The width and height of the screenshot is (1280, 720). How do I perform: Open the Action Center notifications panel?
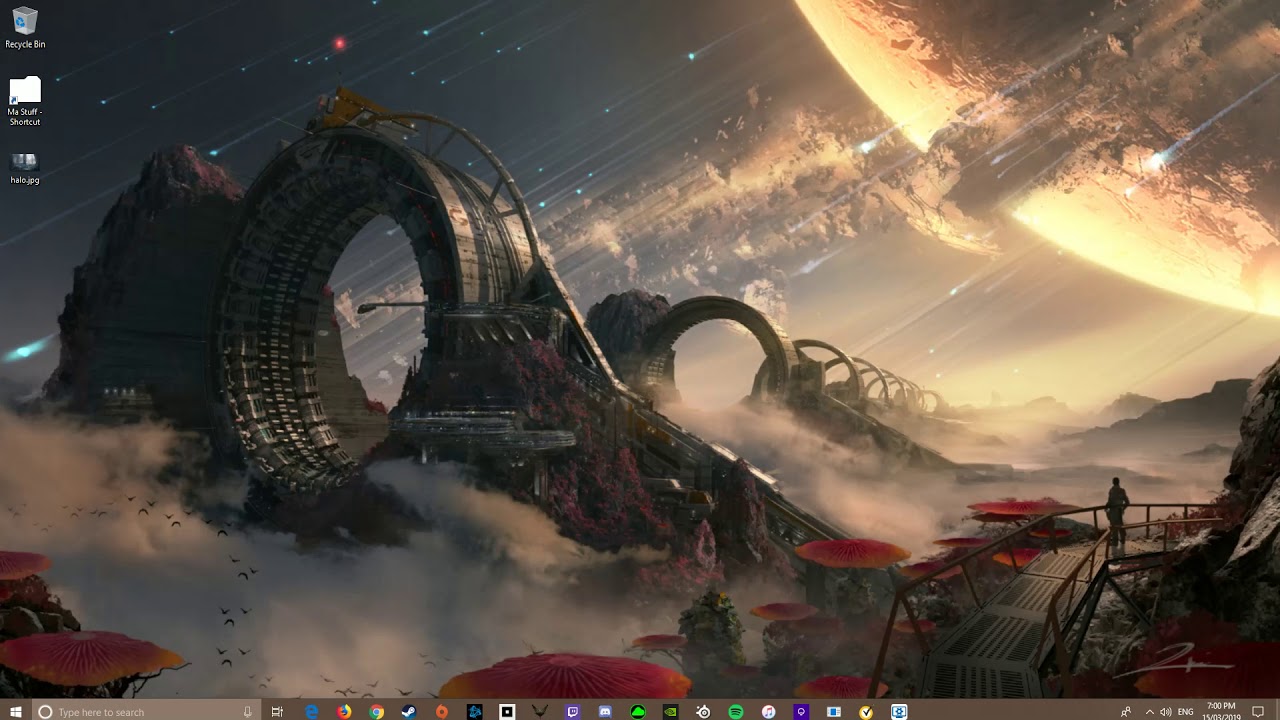pos(1258,711)
